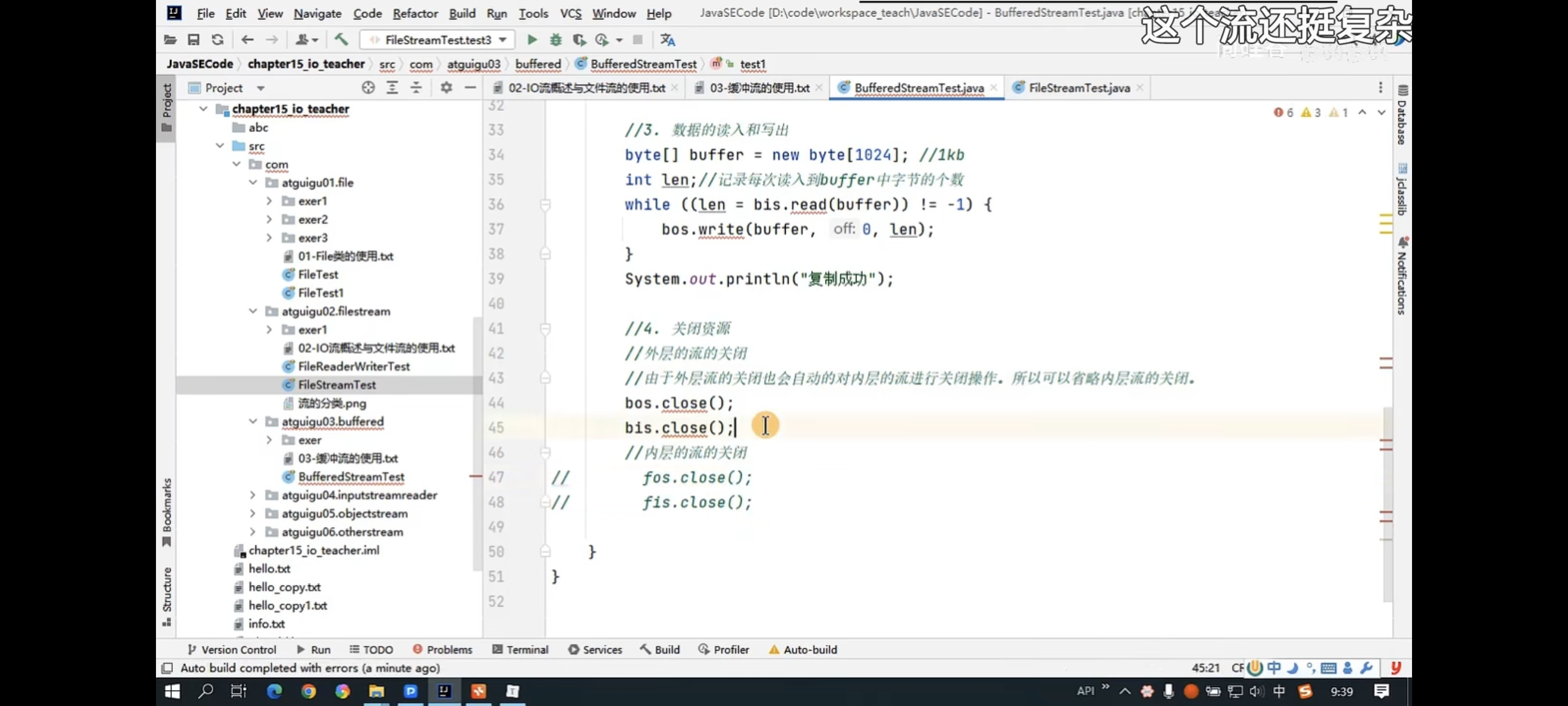
Task: Click Select Opened File target icon
Action: coord(368,88)
